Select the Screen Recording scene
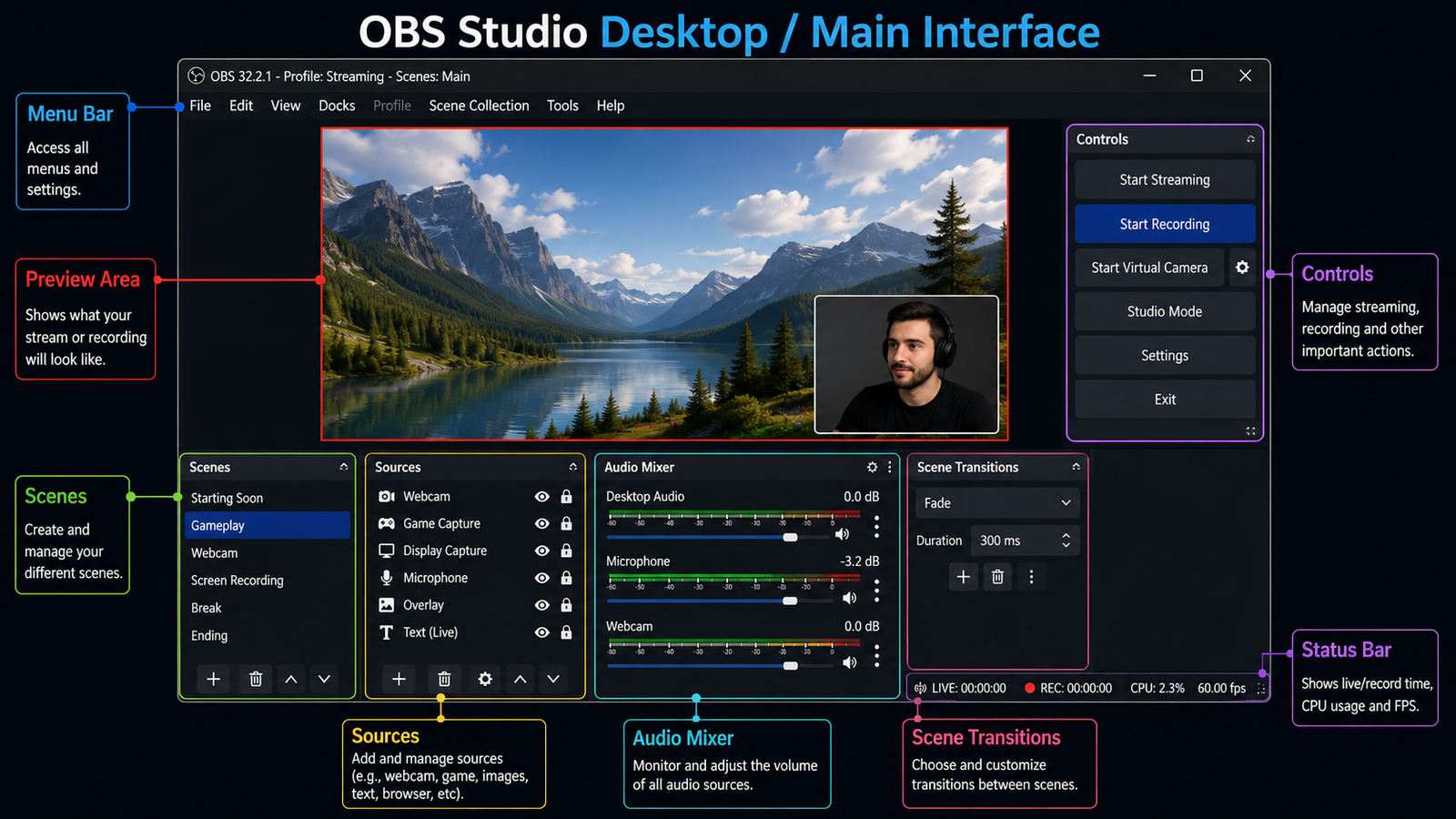 coord(268,581)
